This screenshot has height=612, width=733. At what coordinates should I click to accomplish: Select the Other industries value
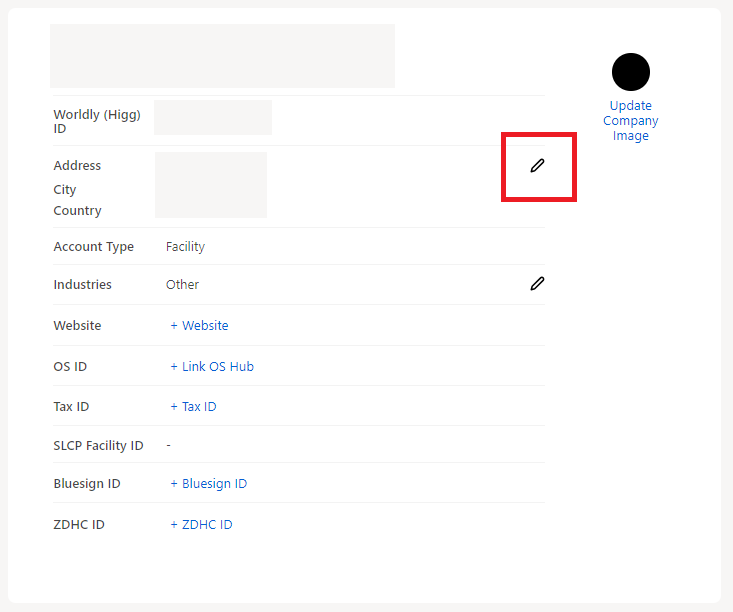coord(182,284)
